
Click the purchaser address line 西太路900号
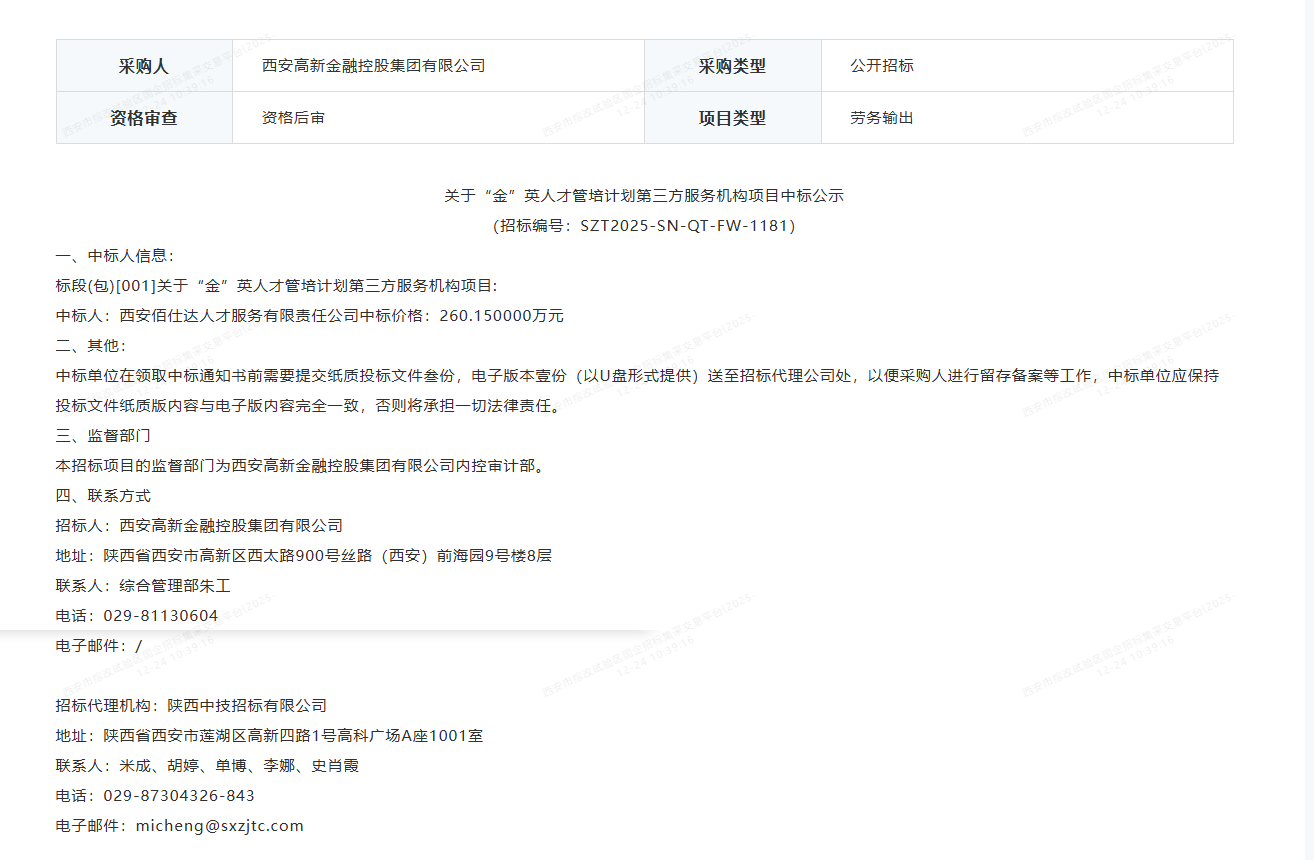pyautogui.click(x=304, y=556)
